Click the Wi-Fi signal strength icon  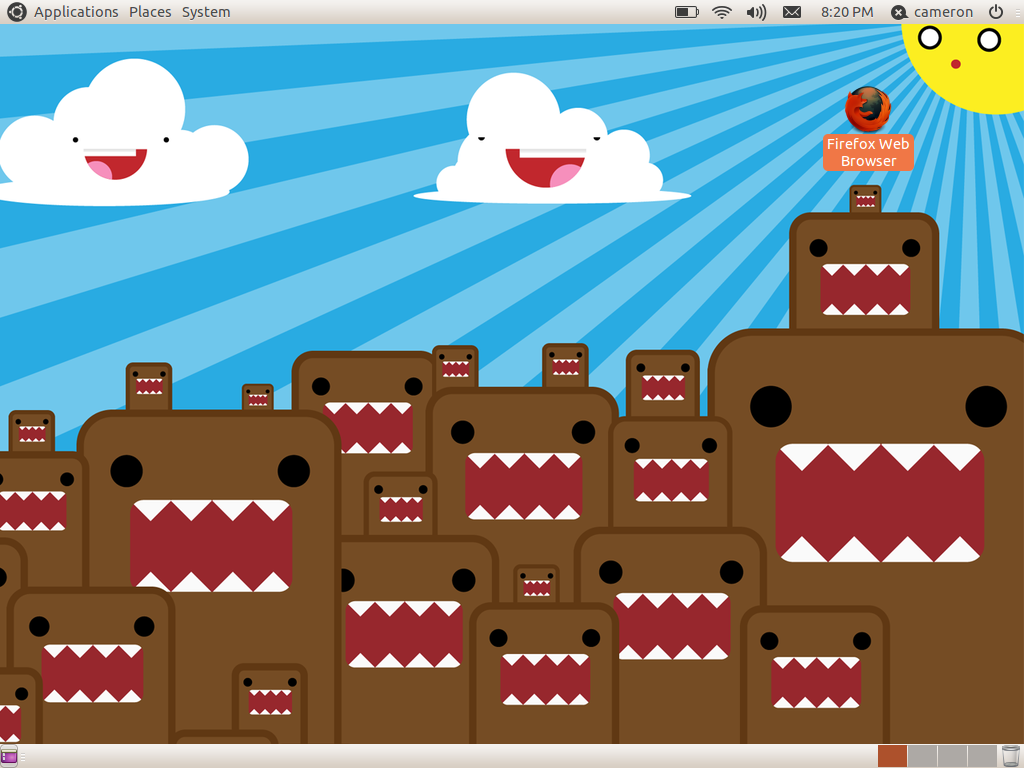point(722,11)
